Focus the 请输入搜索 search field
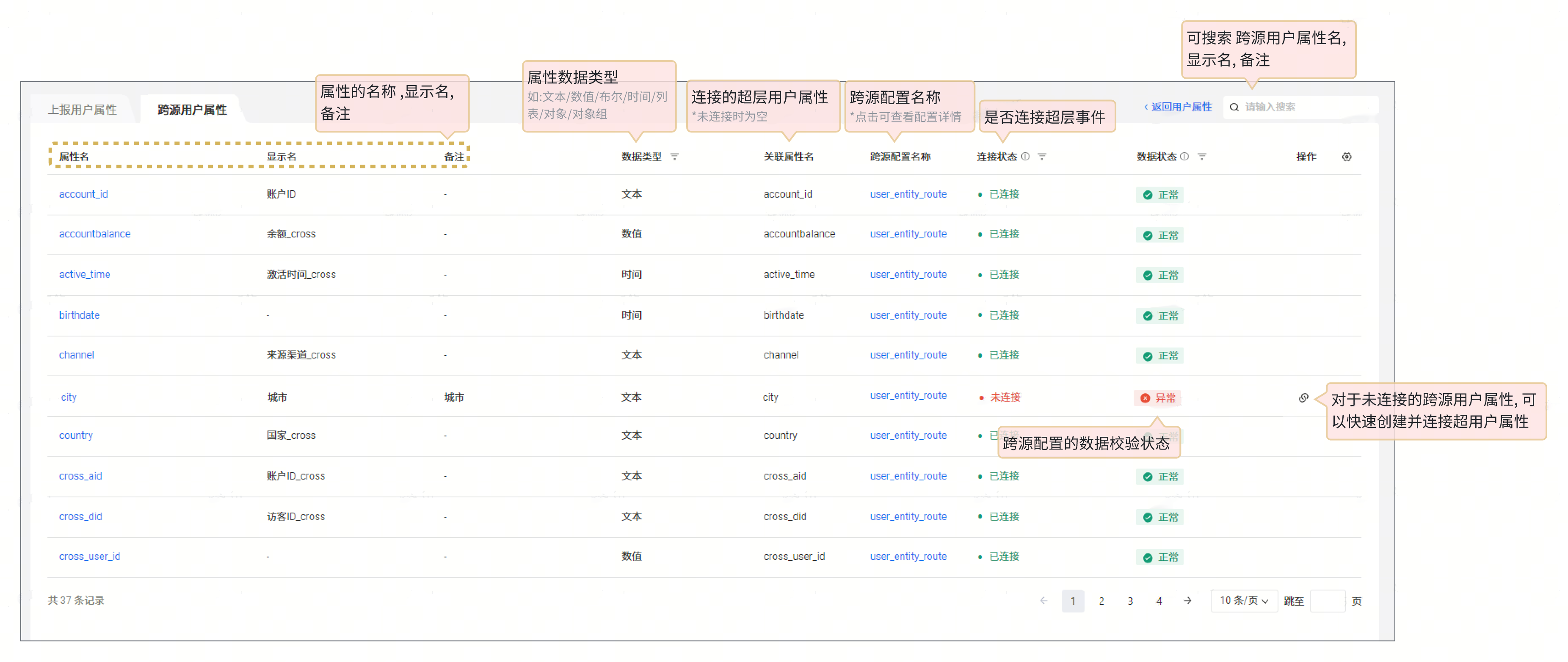1568x662 pixels. click(1301, 107)
